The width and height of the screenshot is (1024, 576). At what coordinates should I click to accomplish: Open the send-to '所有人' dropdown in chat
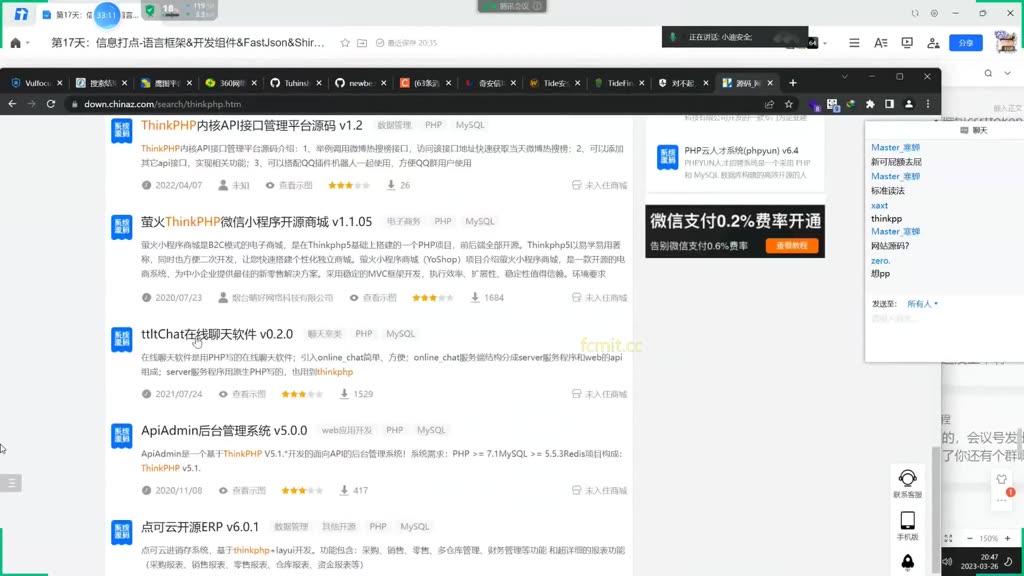coord(922,304)
